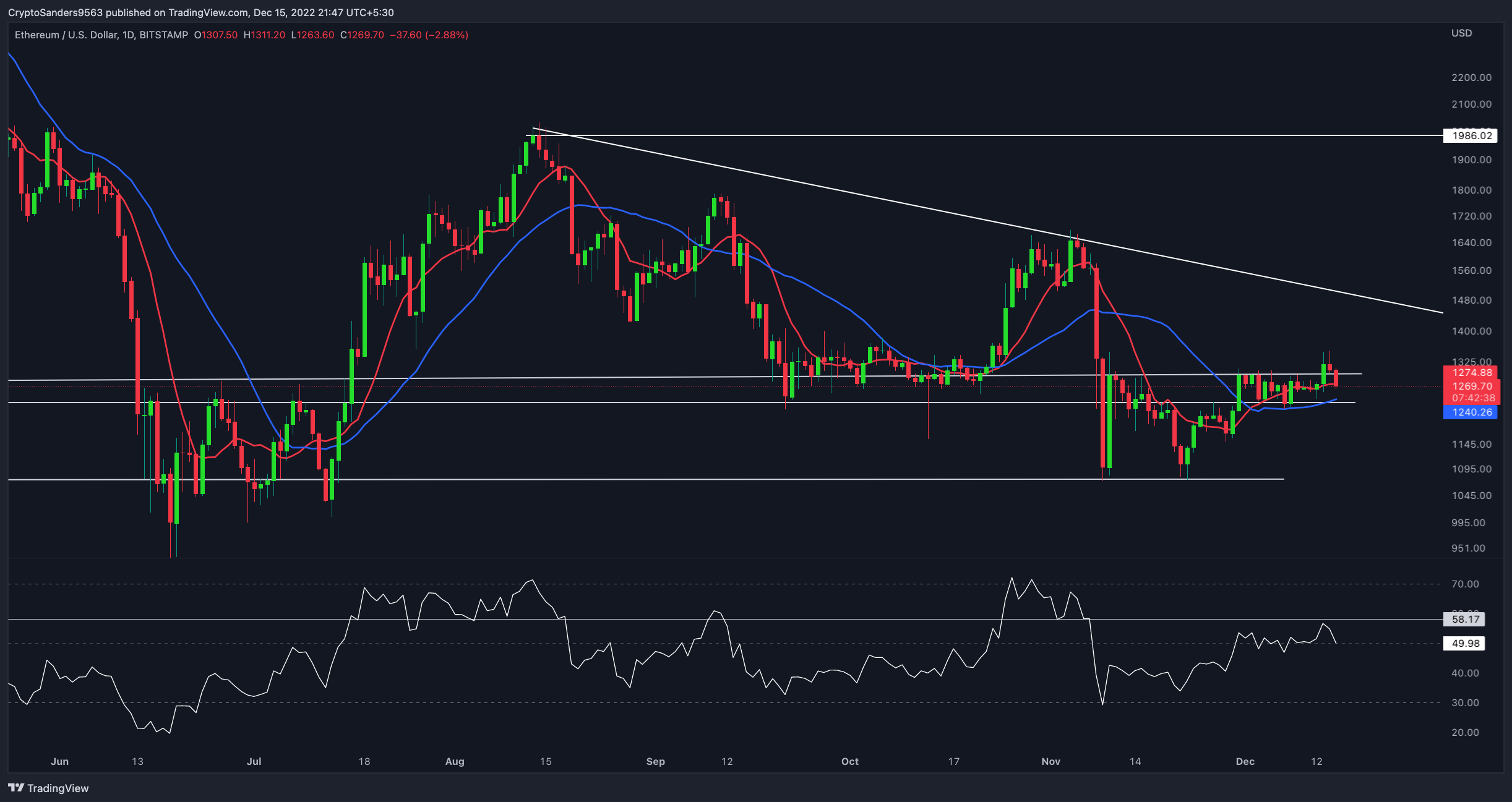Click the Nov label on time axis
Screen dimensions: 1512x802
[x=1050, y=761]
